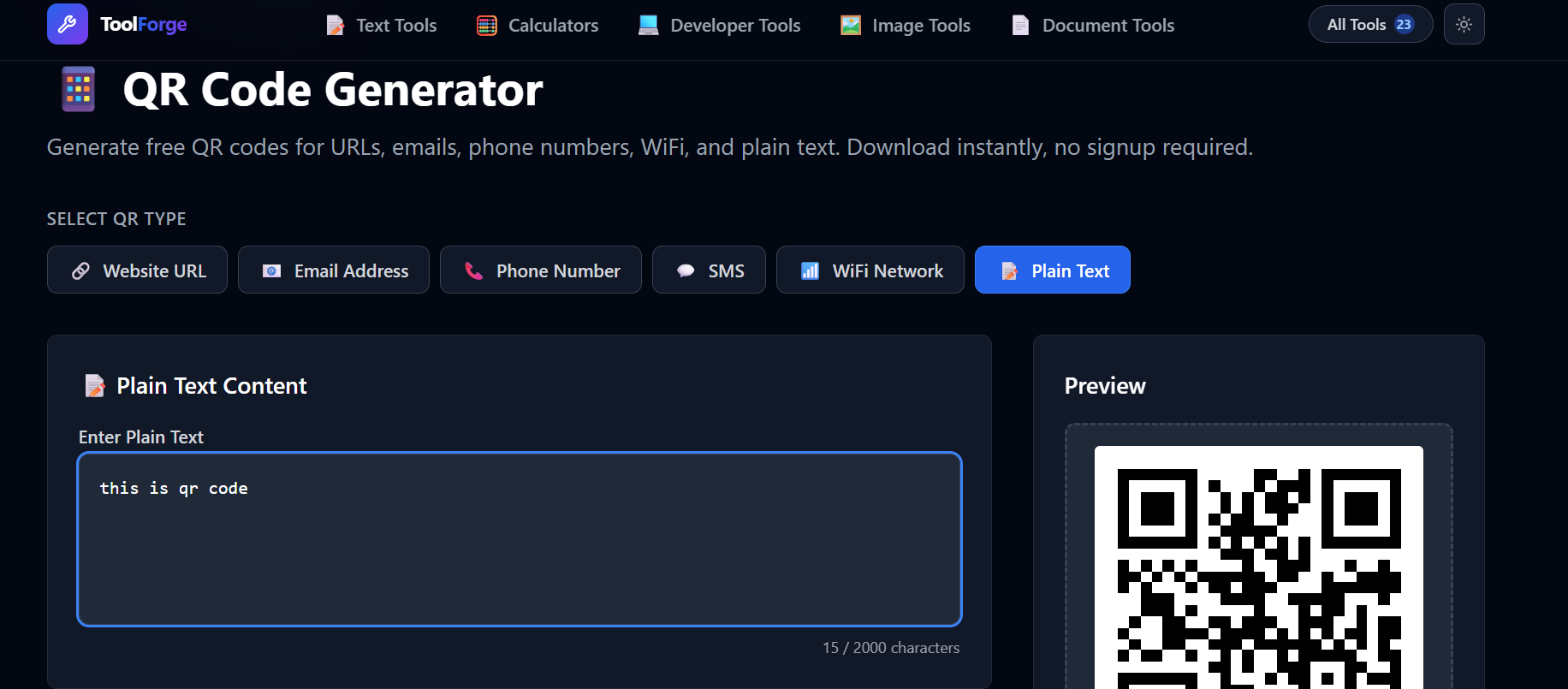This screenshot has height=689, width=1568.
Task: Click the generated QR code preview image
Action: [x=1259, y=567]
